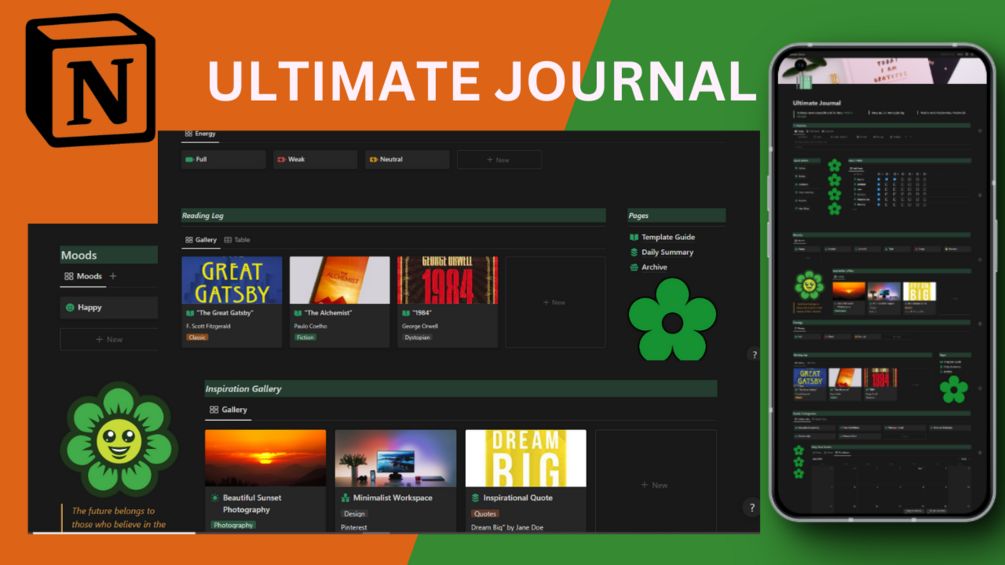
Task: Select the Inspiration Gallery view tab
Action: (x=228, y=409)
